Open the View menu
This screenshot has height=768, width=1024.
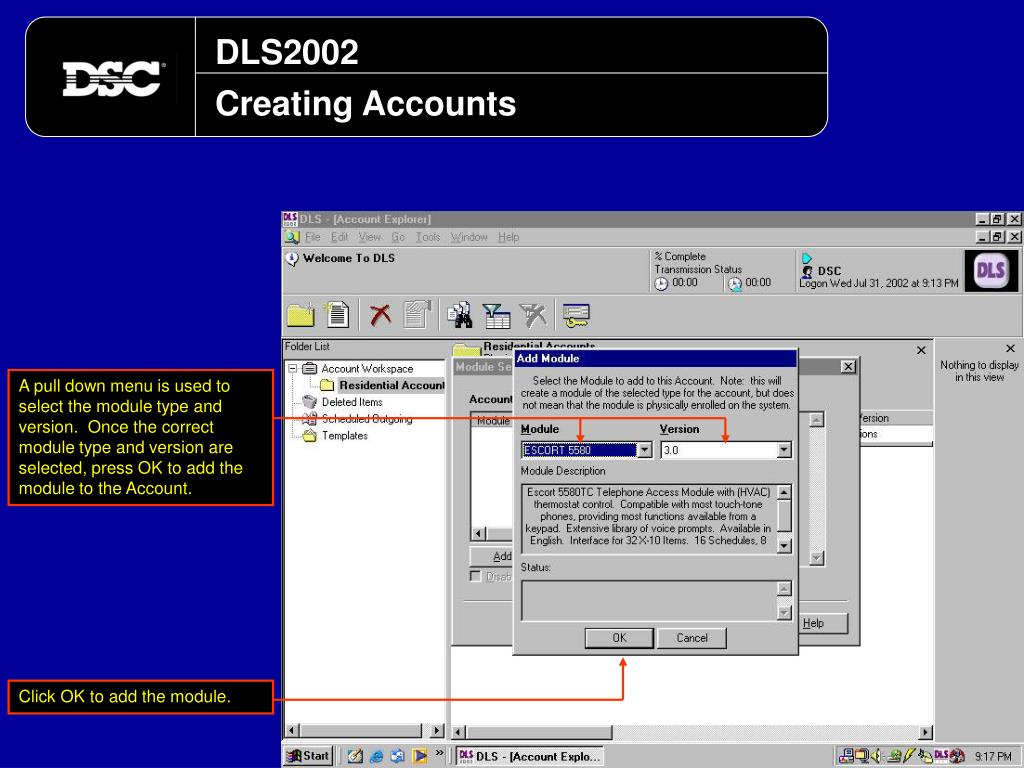point(370,237)
